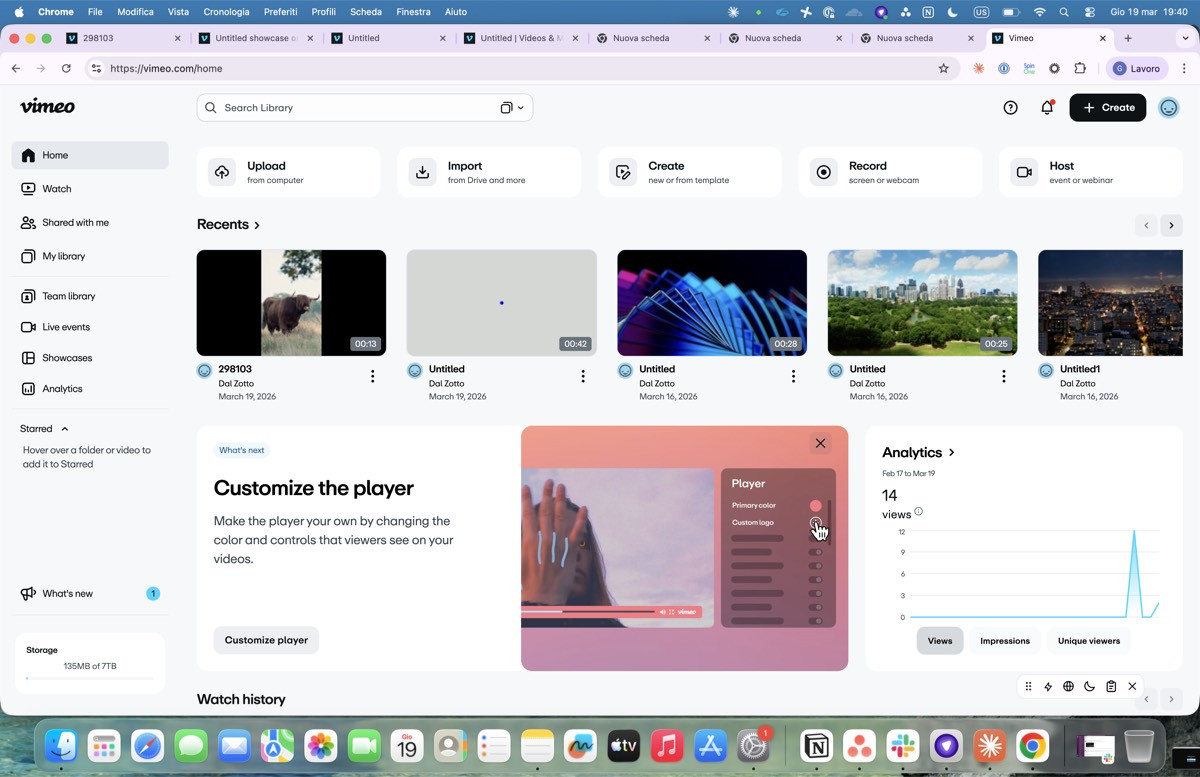
Task: Click the moon icon in floating toolbar
Action: [1089, 686]
